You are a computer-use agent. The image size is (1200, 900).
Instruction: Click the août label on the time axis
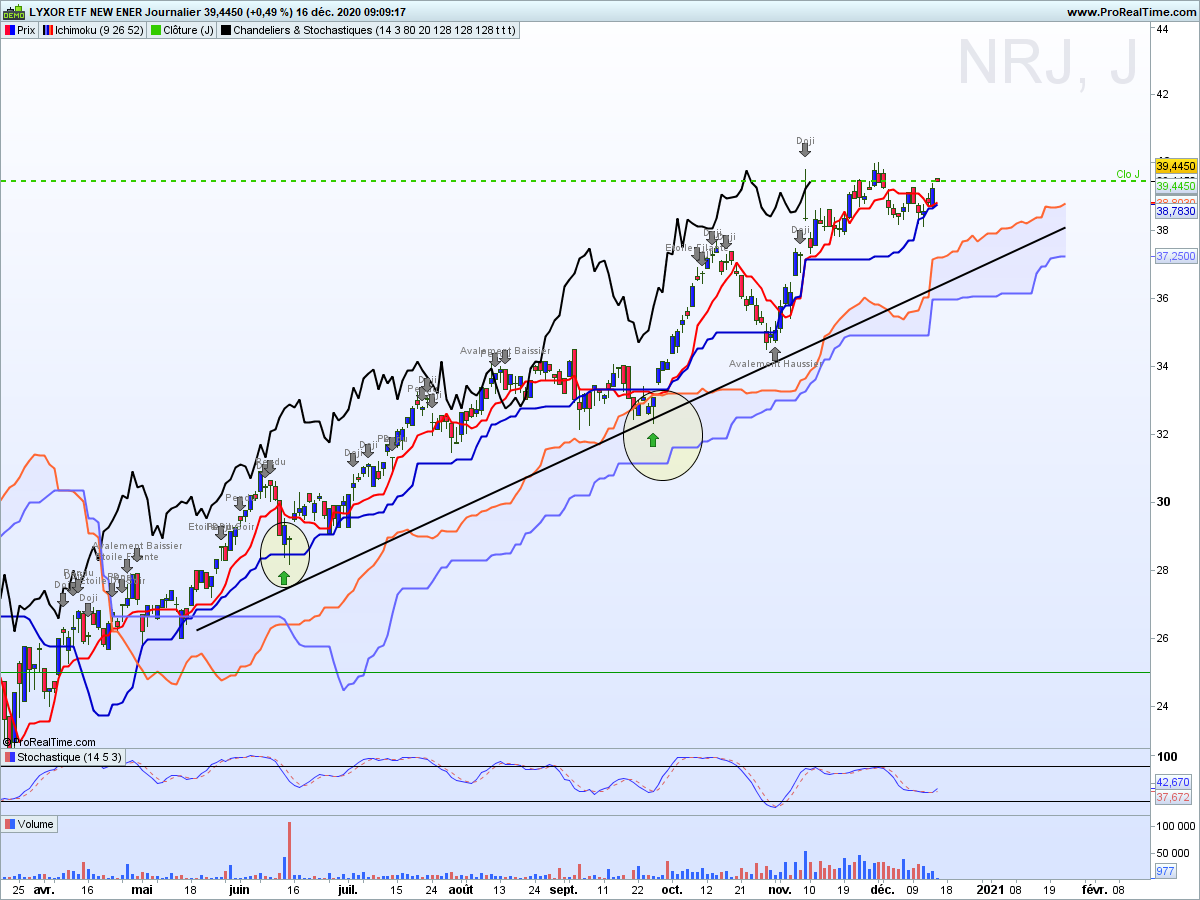tap(460, 889)
